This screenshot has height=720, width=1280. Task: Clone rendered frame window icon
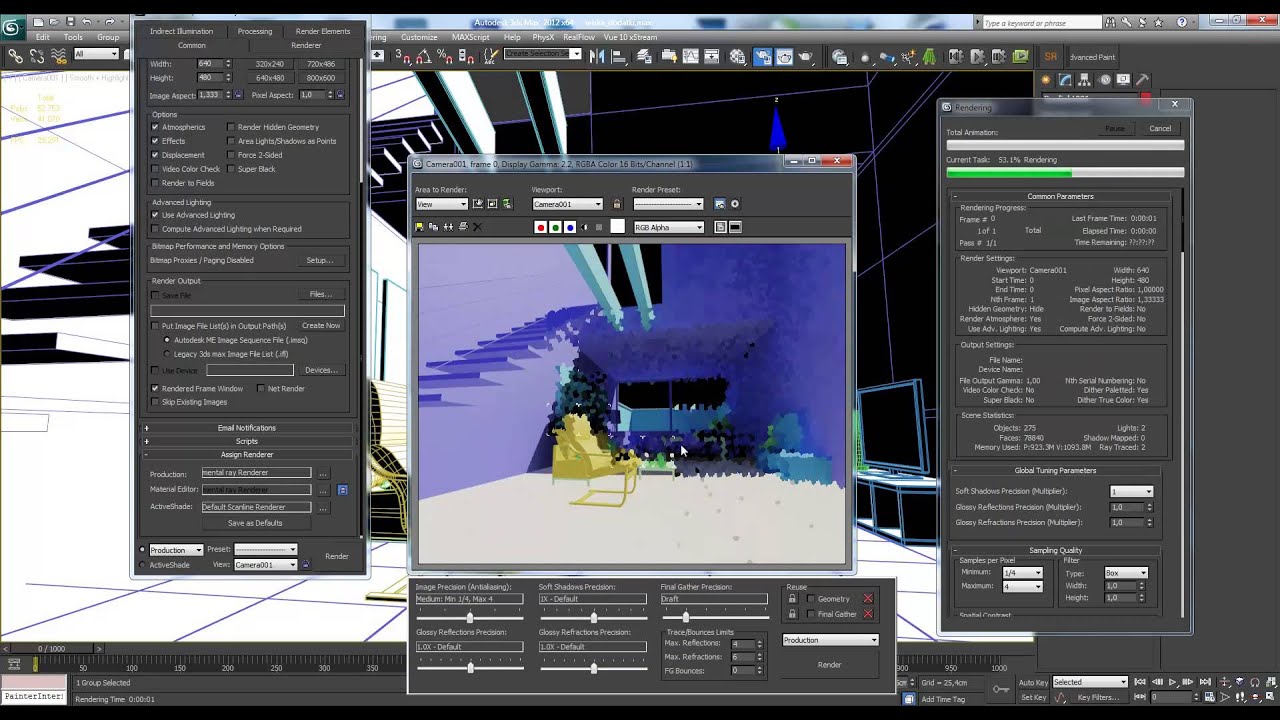tap(448, 227)
